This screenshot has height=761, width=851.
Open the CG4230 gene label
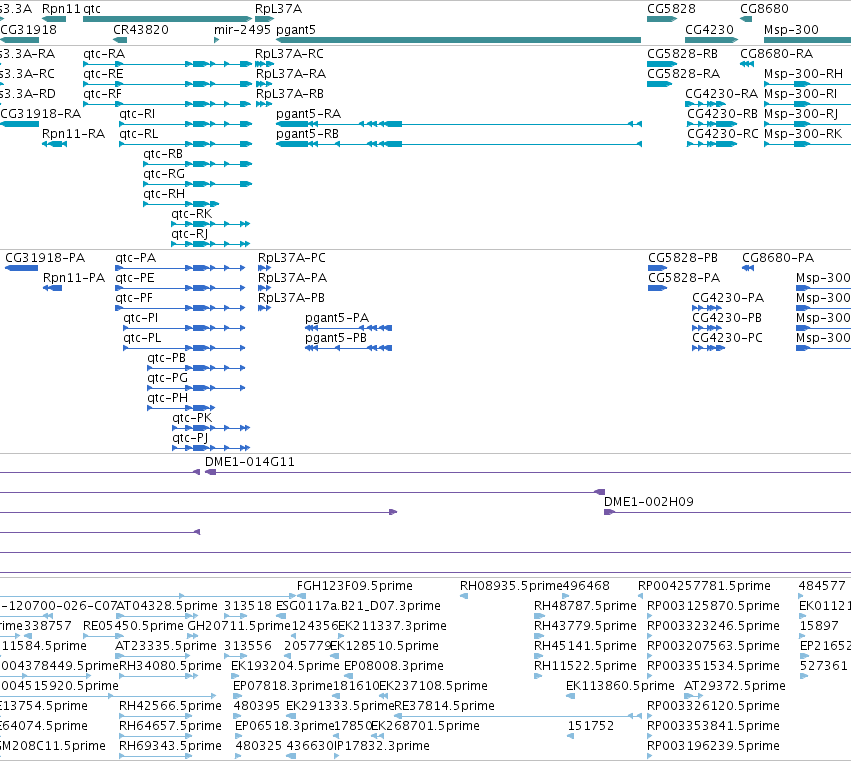point(709,30)
